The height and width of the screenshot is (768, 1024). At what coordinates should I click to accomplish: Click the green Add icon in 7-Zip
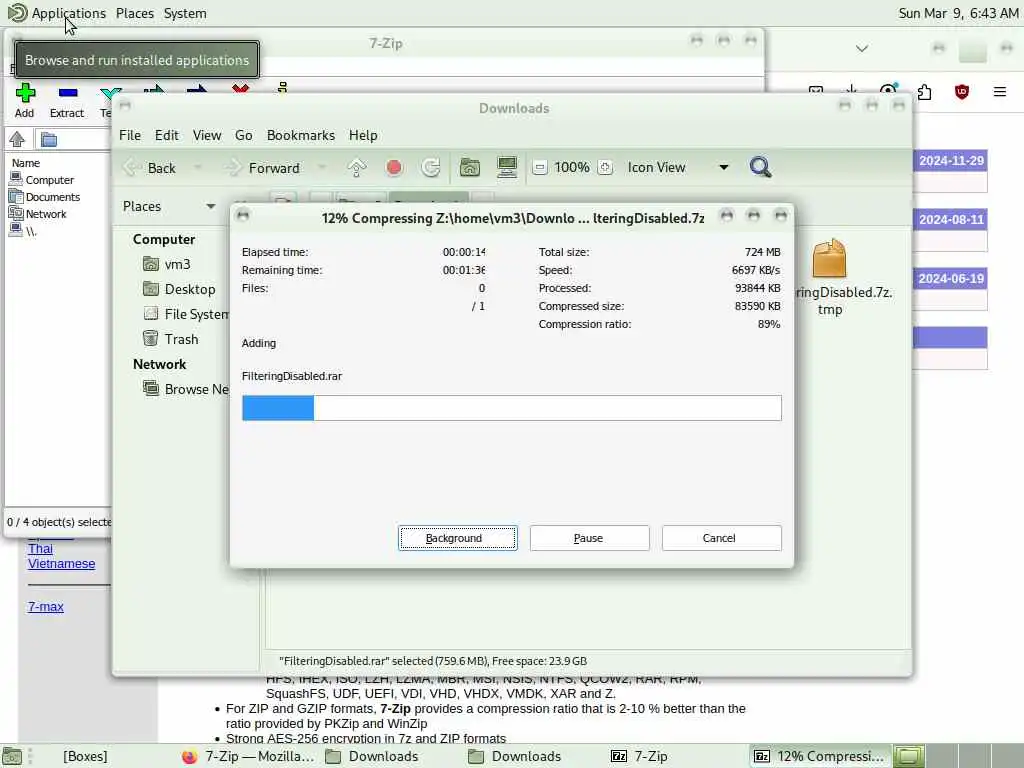pos(25,93)
